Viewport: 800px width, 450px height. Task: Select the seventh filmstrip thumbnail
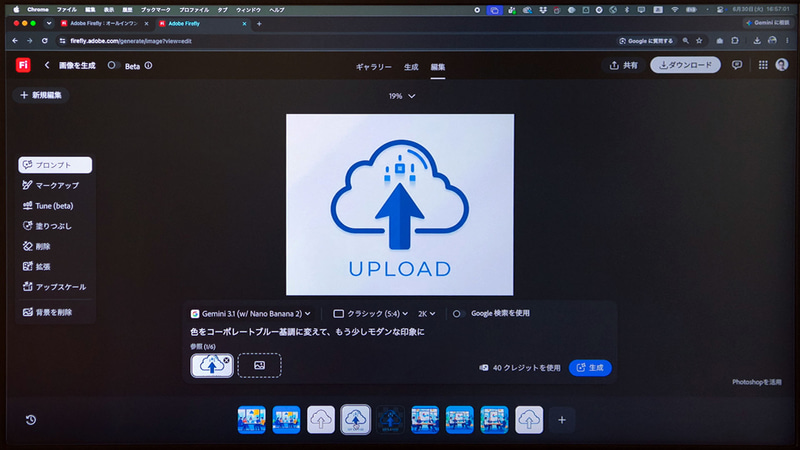point(460,420)
